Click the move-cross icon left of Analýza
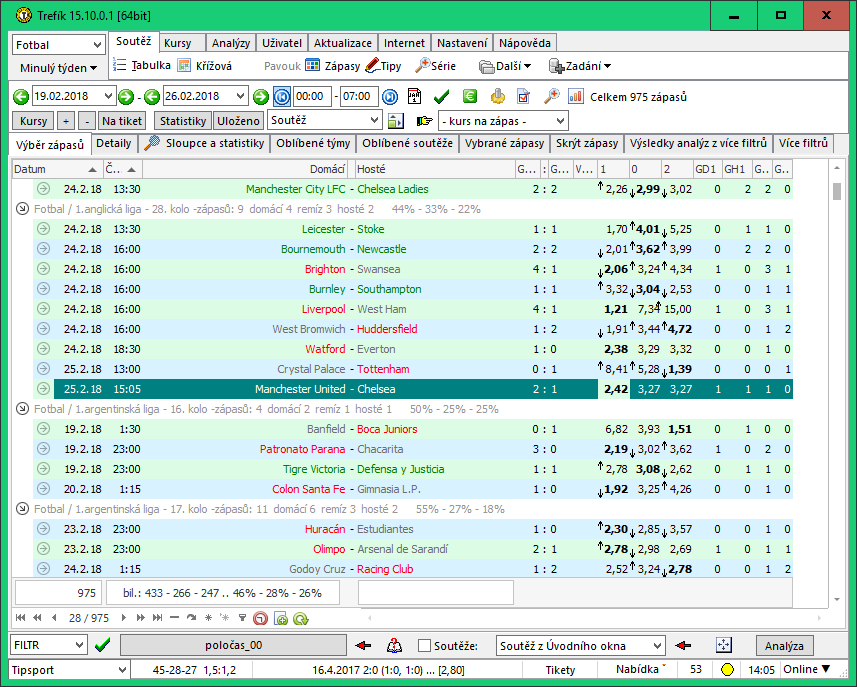 (724, 645)
